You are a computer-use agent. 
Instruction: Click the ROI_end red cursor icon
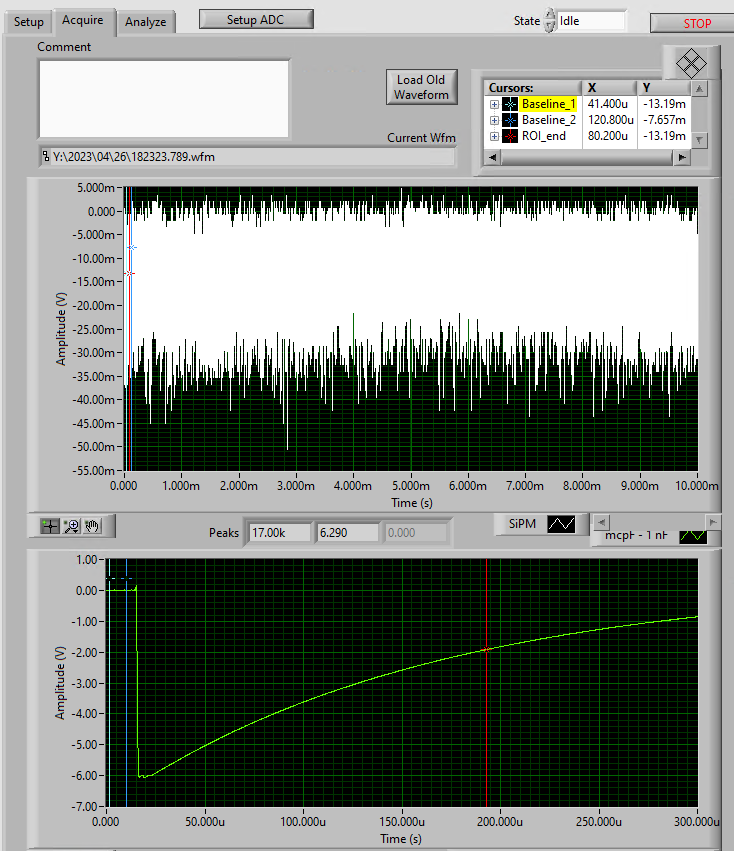coord(510,136)
